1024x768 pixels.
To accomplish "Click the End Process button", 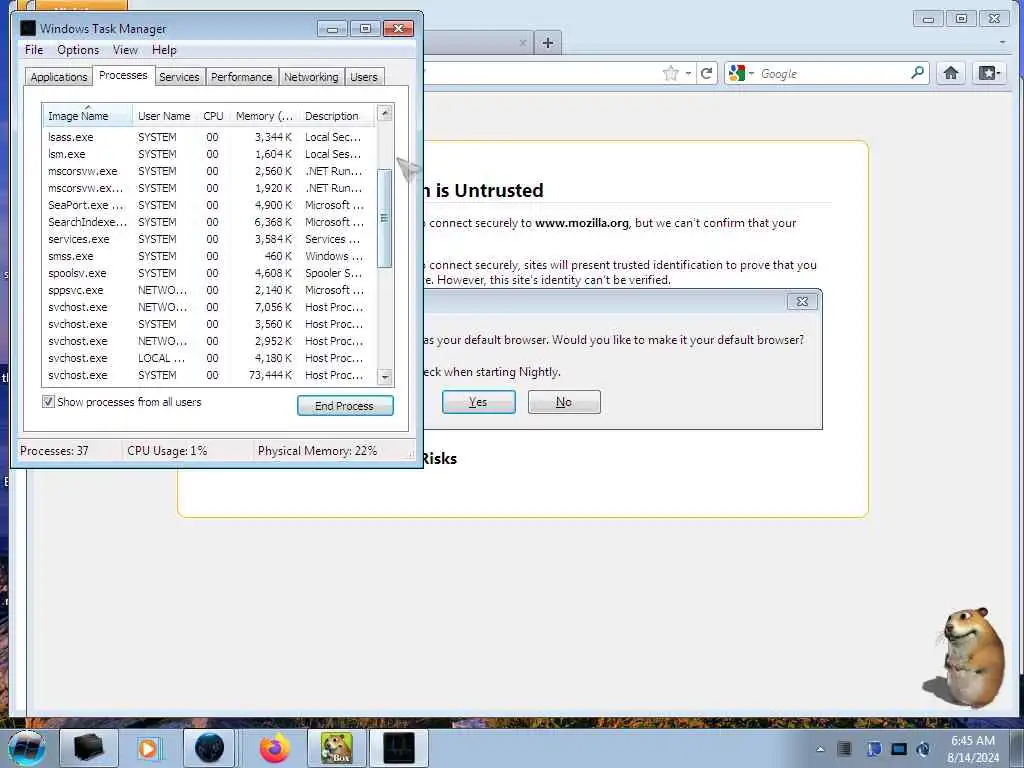I will (345, 406).
